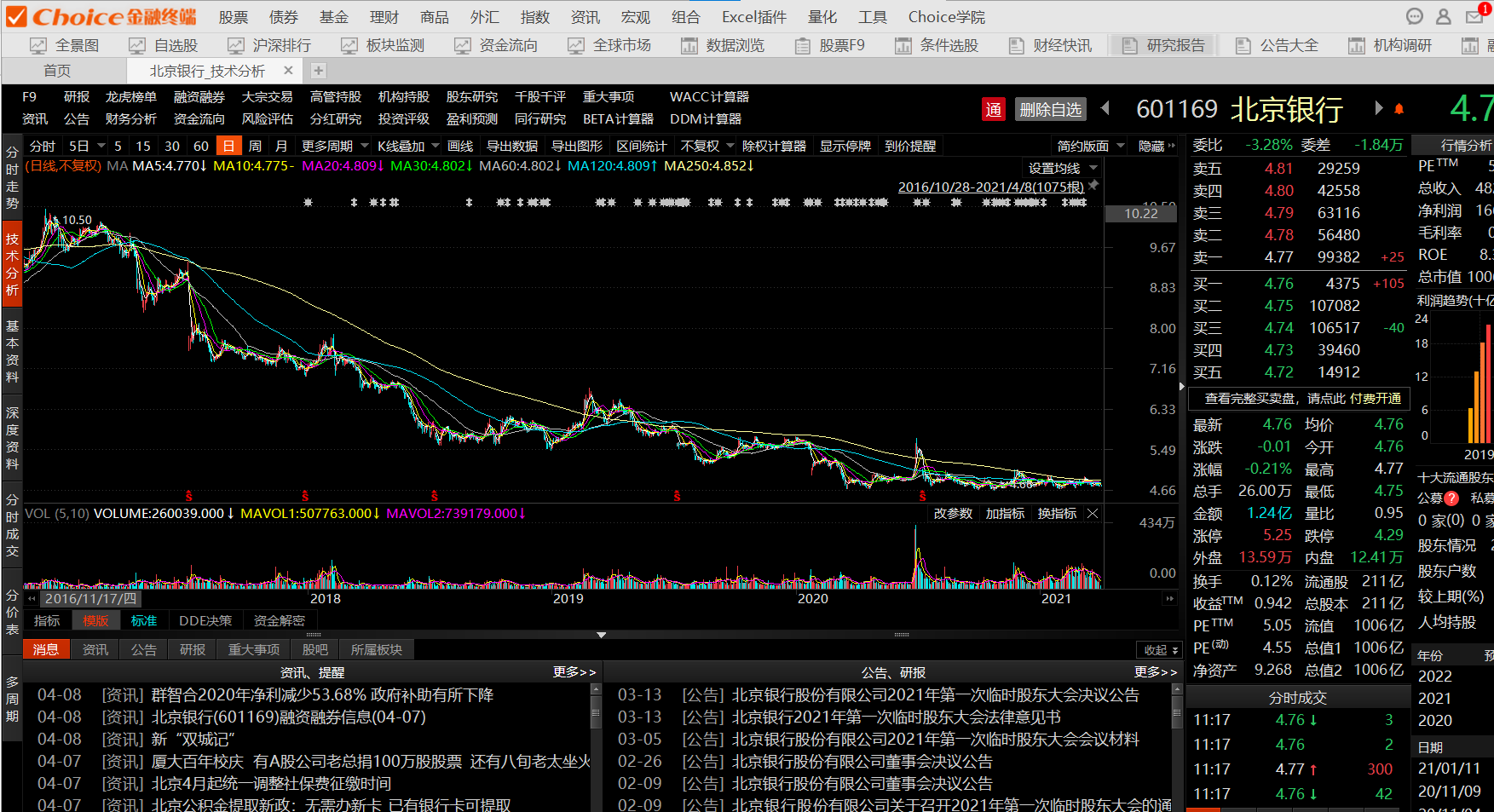Open 全球市场 global markets tool
Image resolution: width=1494 pixels, height=812 pixels.
[609, 45]
